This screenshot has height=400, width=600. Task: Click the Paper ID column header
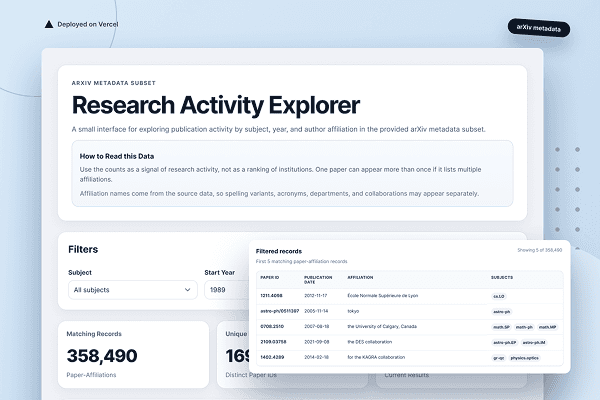tap(270, 278)
